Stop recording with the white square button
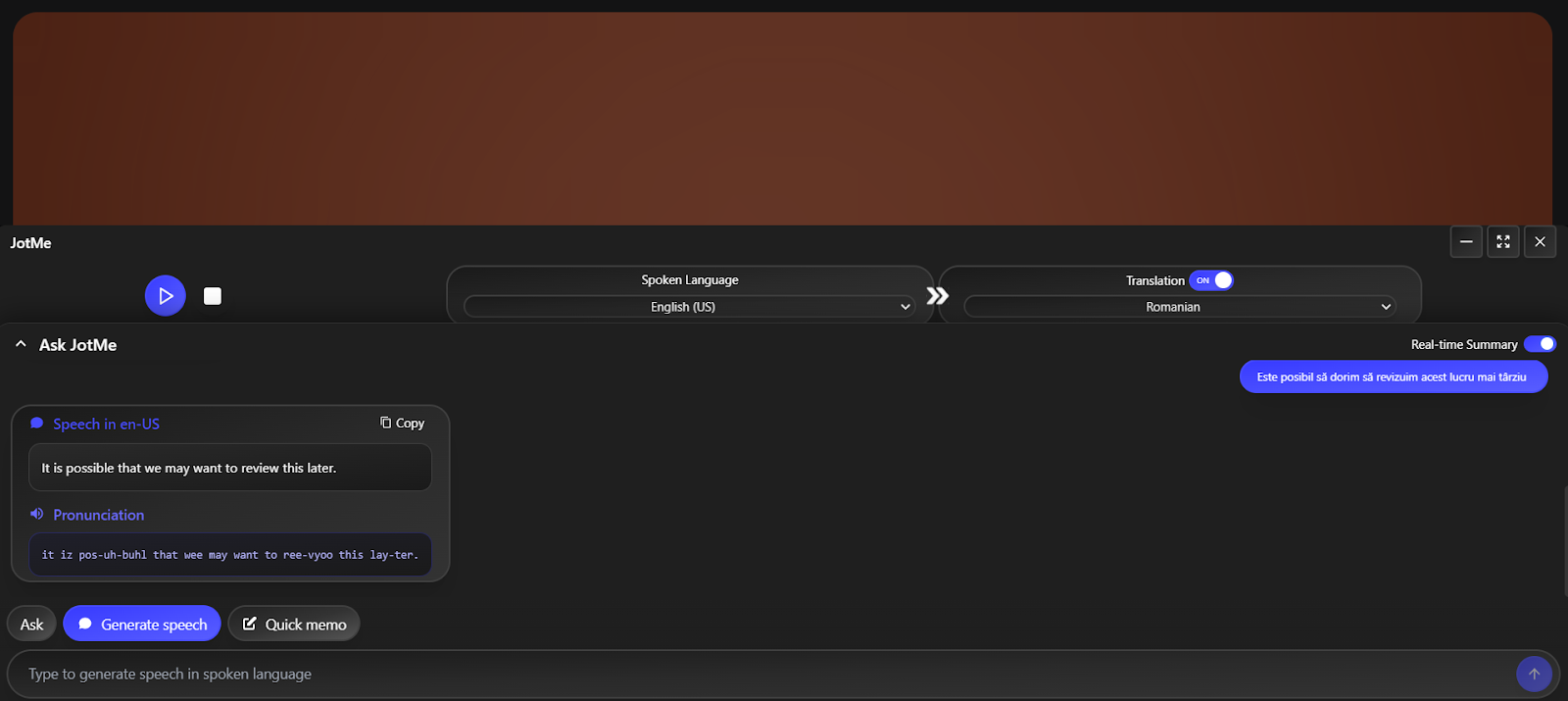Viewport: 1568px width, 701px height. (x=213, y=296)
